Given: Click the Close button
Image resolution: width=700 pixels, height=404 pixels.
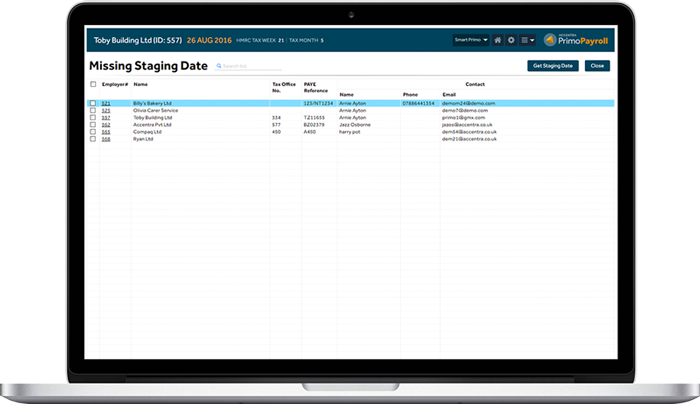Looking at the screenshot, I should [597, 66].
